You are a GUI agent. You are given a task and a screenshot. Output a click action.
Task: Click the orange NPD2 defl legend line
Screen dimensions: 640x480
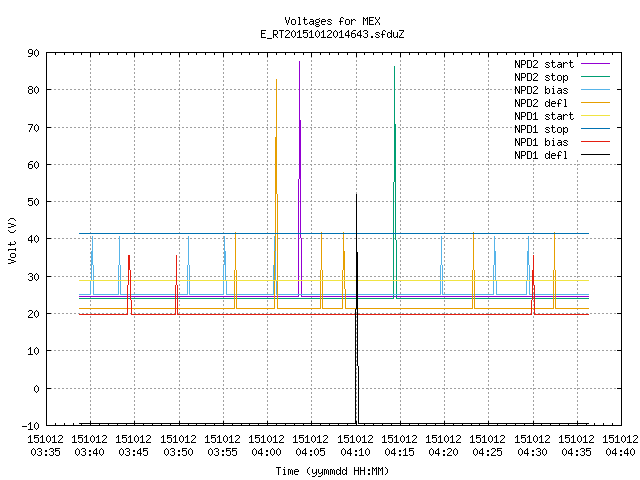tap(596, 102)
